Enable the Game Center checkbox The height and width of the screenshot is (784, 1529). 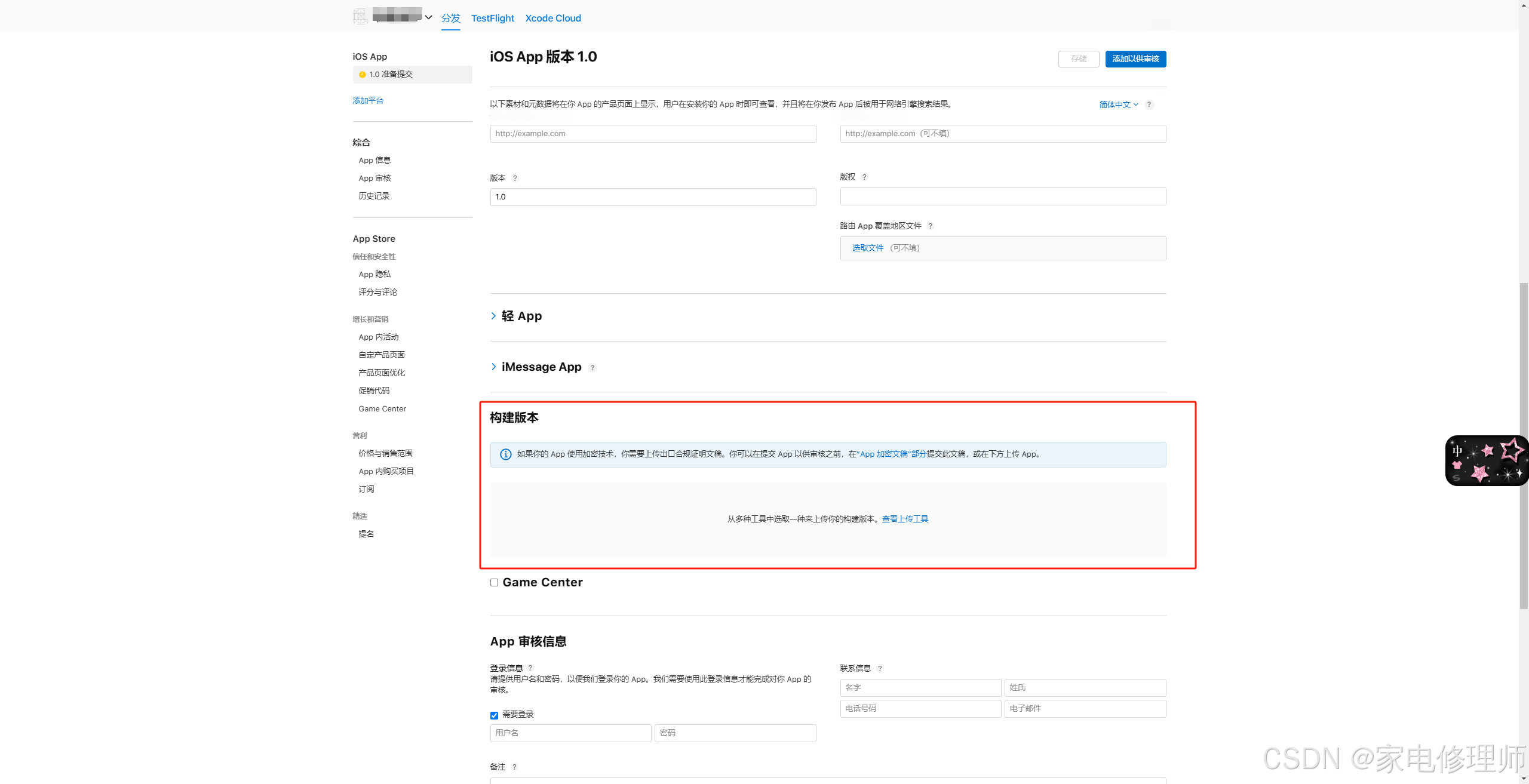494,583
